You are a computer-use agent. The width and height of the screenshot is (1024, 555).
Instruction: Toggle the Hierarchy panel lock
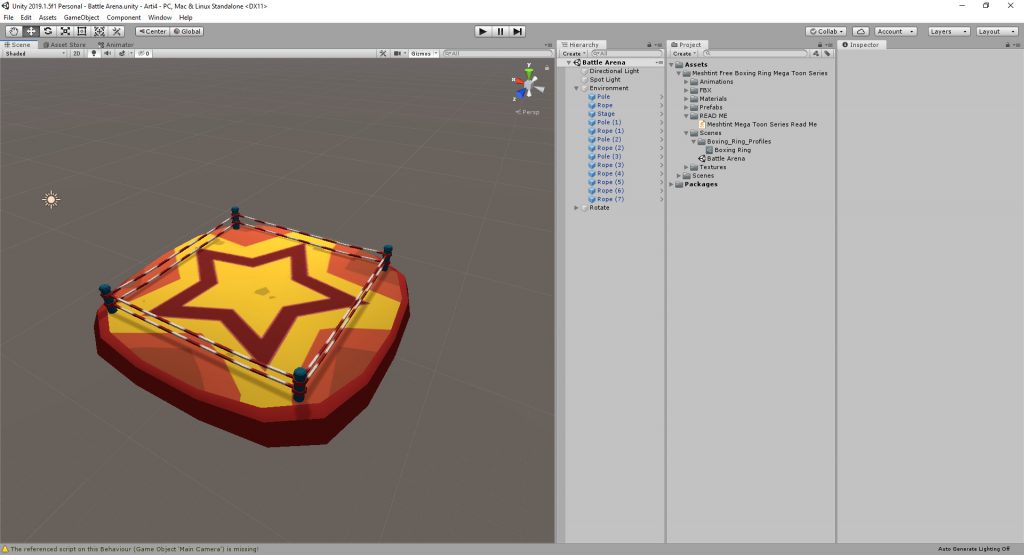click(x=649, y=45)
